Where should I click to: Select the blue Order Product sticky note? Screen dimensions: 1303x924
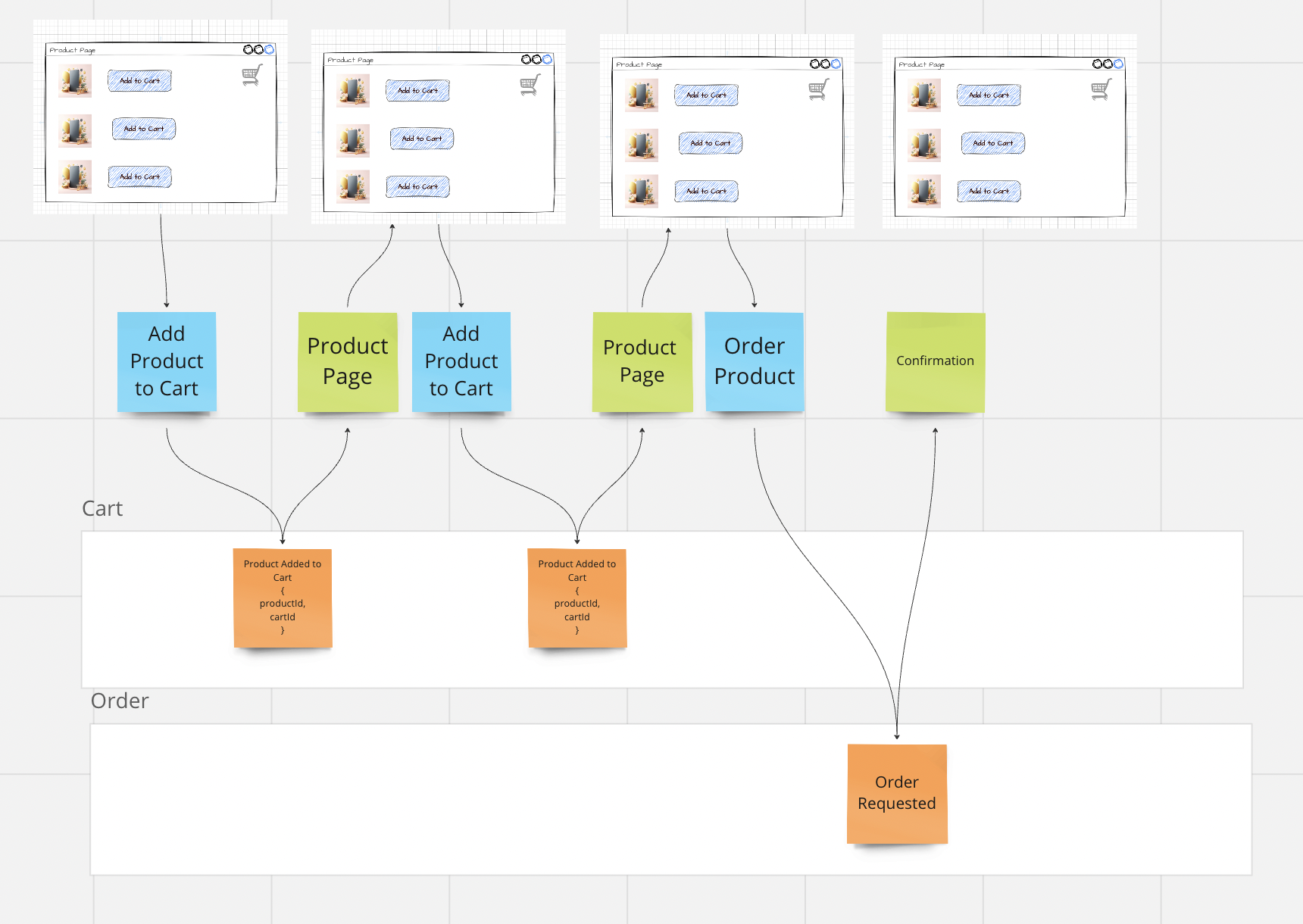point(754,361)
